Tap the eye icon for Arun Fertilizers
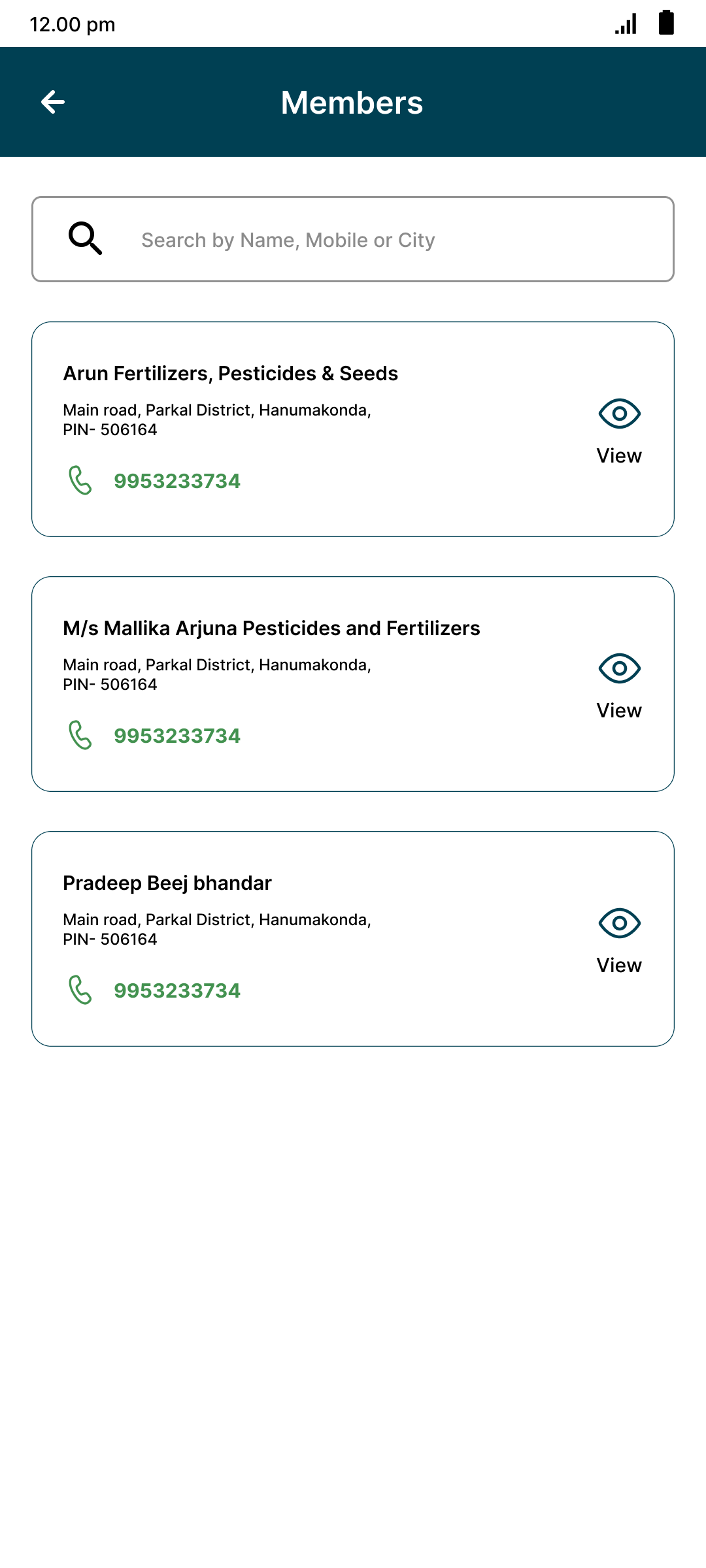This screenshot has height=1568, width=706. point(619,414)
